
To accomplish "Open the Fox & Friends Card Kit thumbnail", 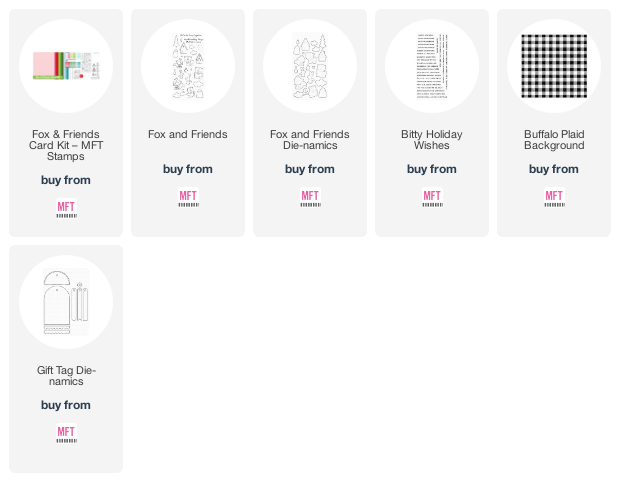I will coord(66,66).
